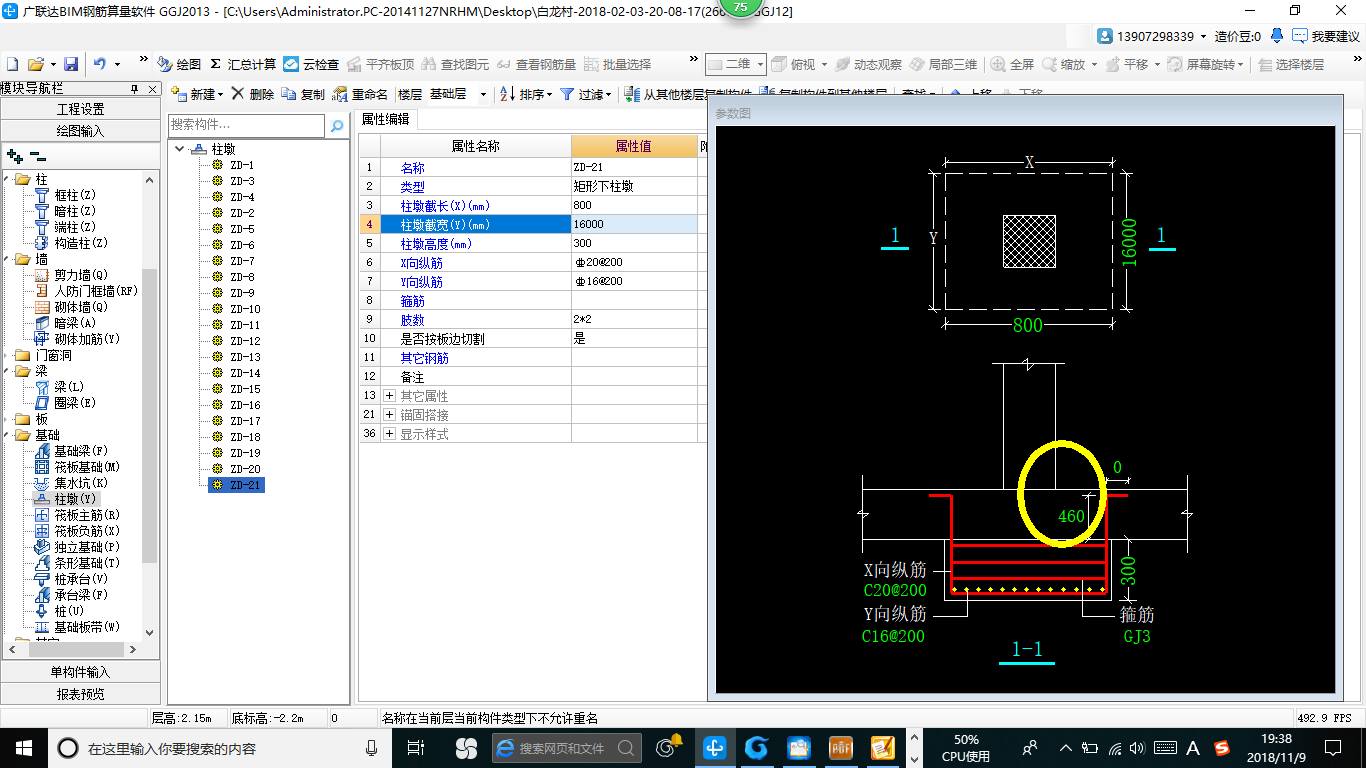Switch to 属性编辑 tab
Viewport: 1366px width, 768px height.
coord(385,119)
